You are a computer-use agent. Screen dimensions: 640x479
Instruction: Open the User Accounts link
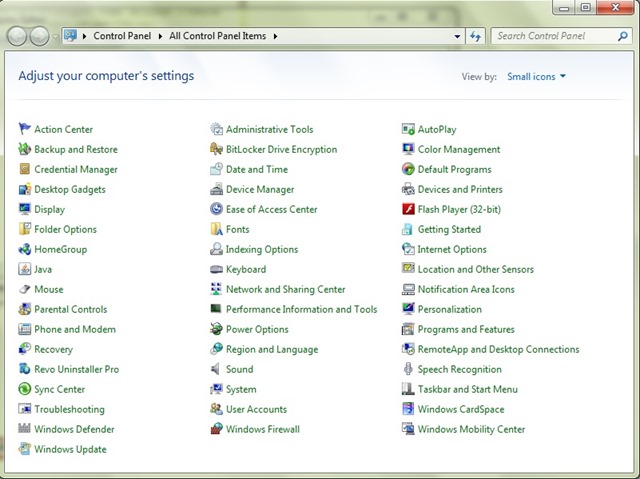(x=256, y=409)
